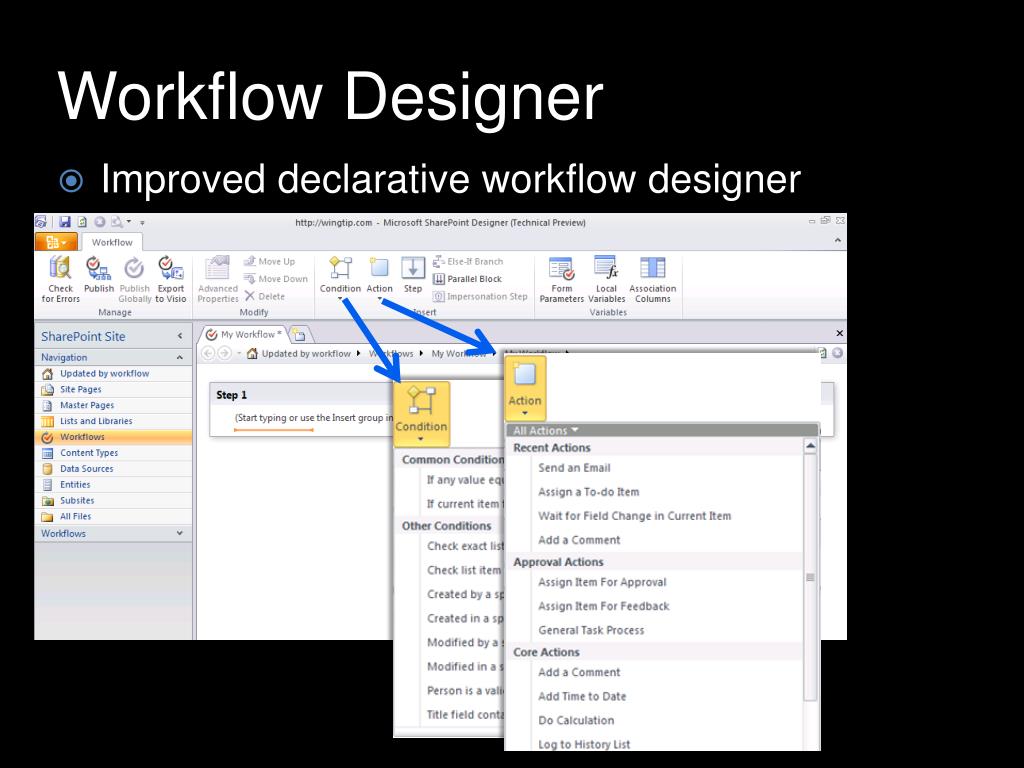Screen dimensions: 1024x768
Task: Click Step 1 header in designer
Action: point(232,395)
